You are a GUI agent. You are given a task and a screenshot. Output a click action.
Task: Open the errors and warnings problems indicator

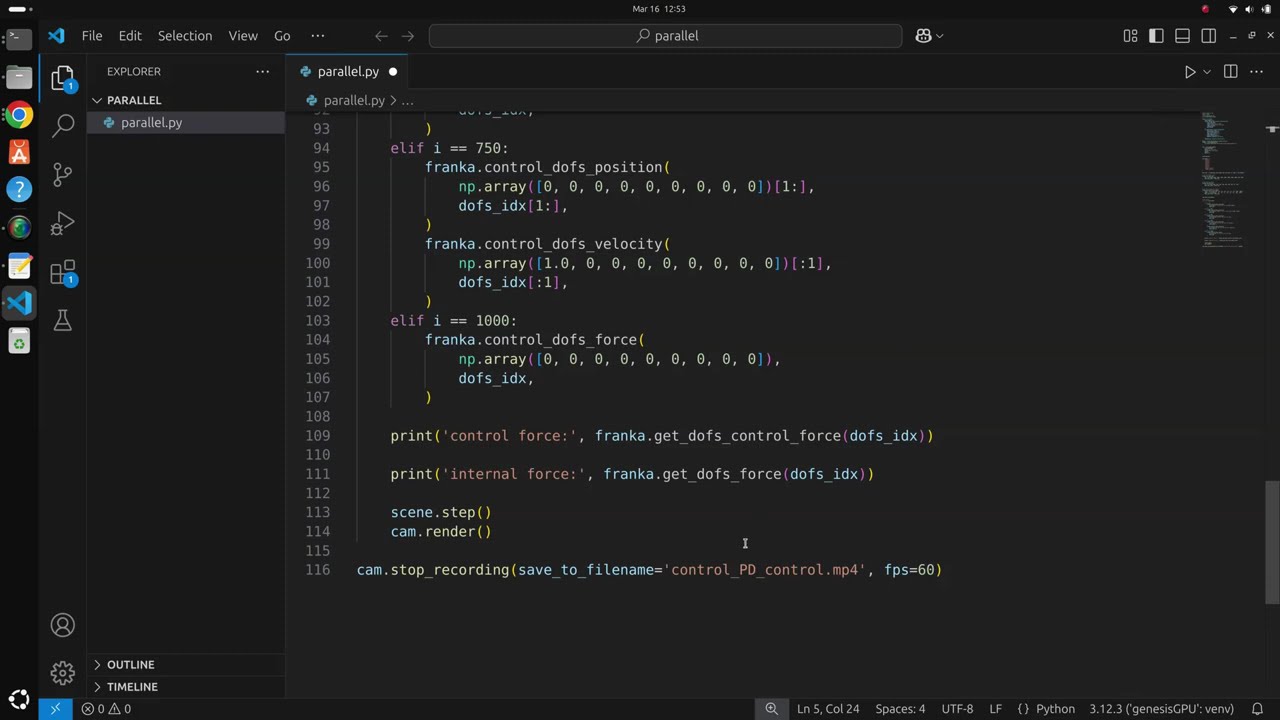tap(106, 709)
